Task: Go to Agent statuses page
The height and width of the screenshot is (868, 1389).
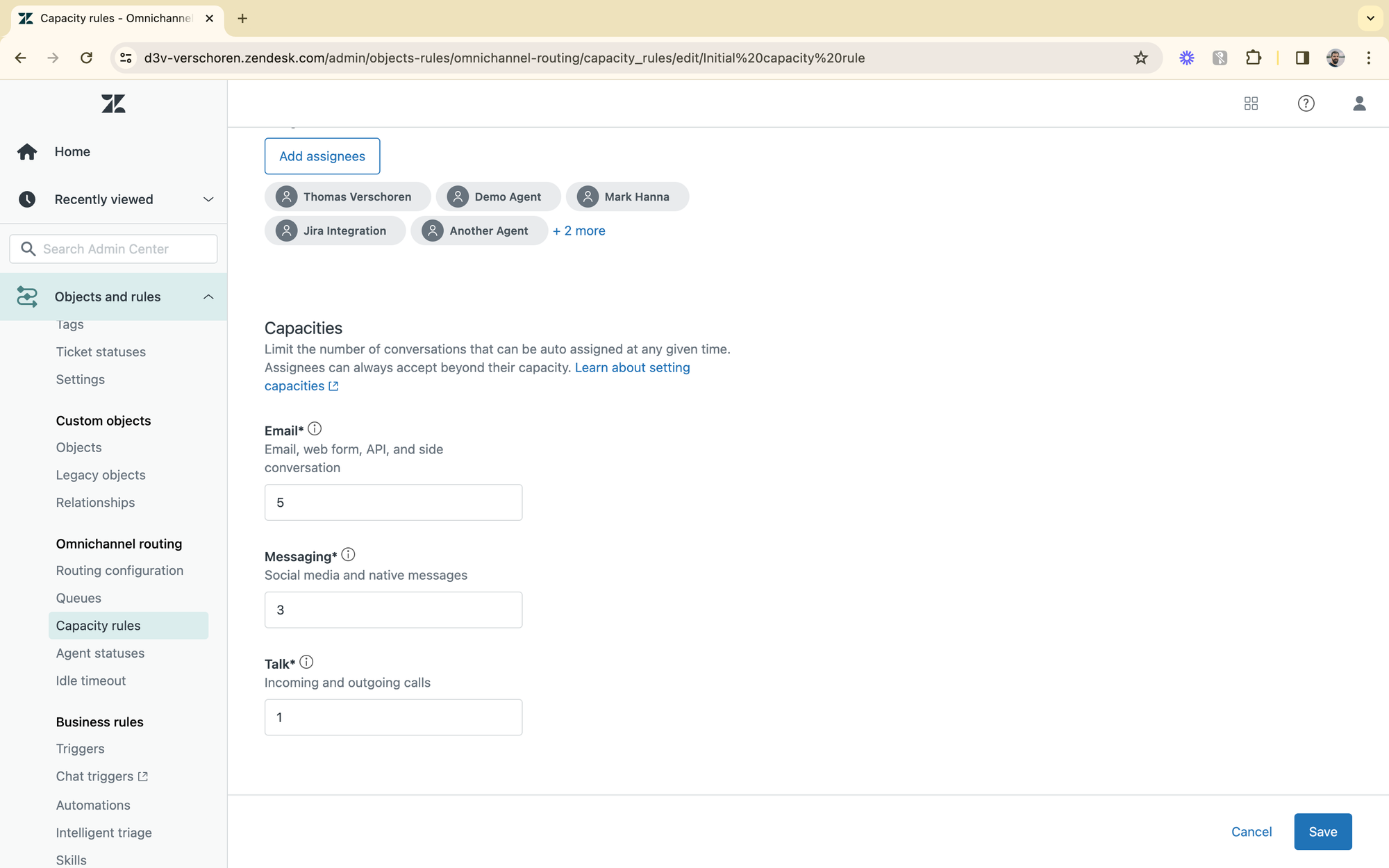Action: (x=100, y=653)
